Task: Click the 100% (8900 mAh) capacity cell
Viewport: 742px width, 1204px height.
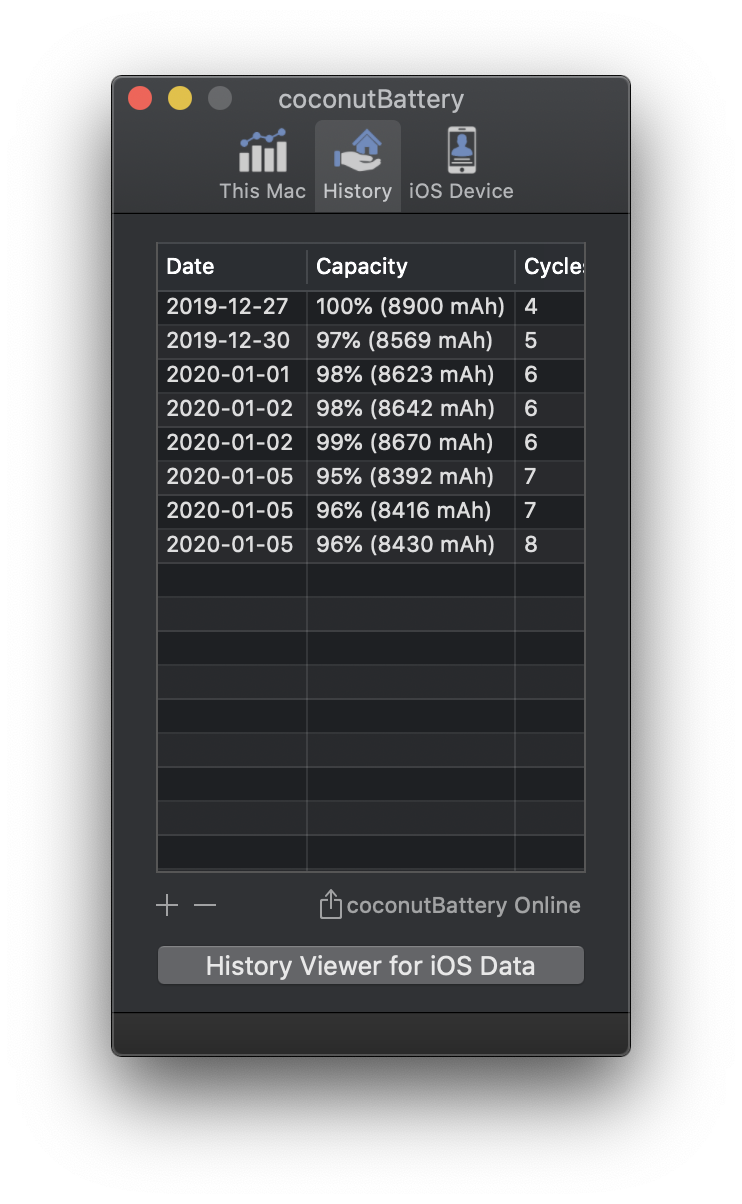Action: (x=411, y=307)
